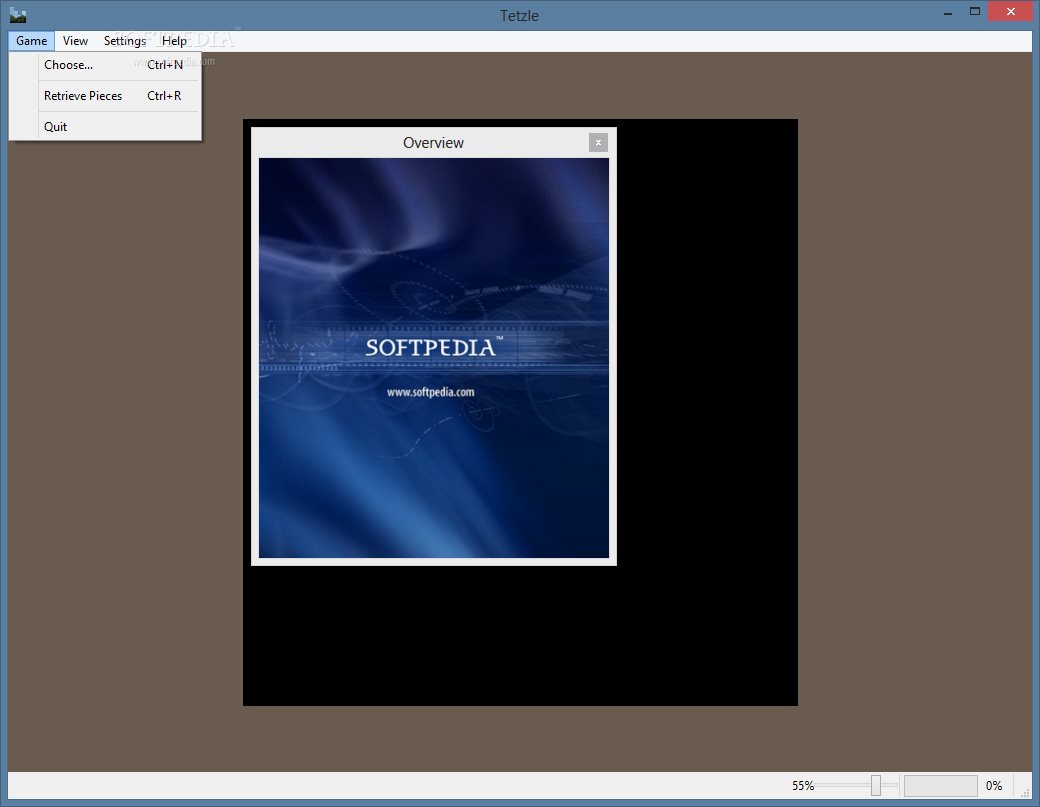Open the Game menu

pyautogui.click(x=31, y=41)
